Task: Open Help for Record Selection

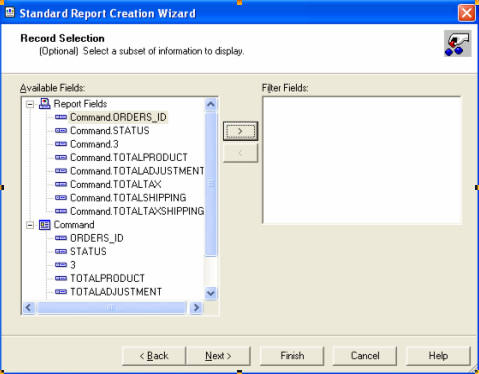Action: coord(438,356)
